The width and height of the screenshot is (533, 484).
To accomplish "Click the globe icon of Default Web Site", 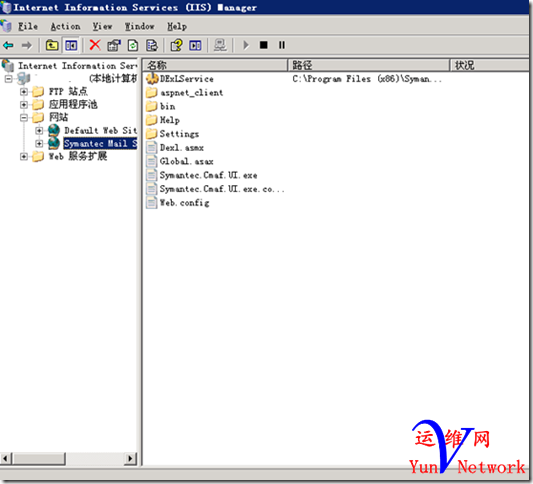I will click(x=54, y=130).
